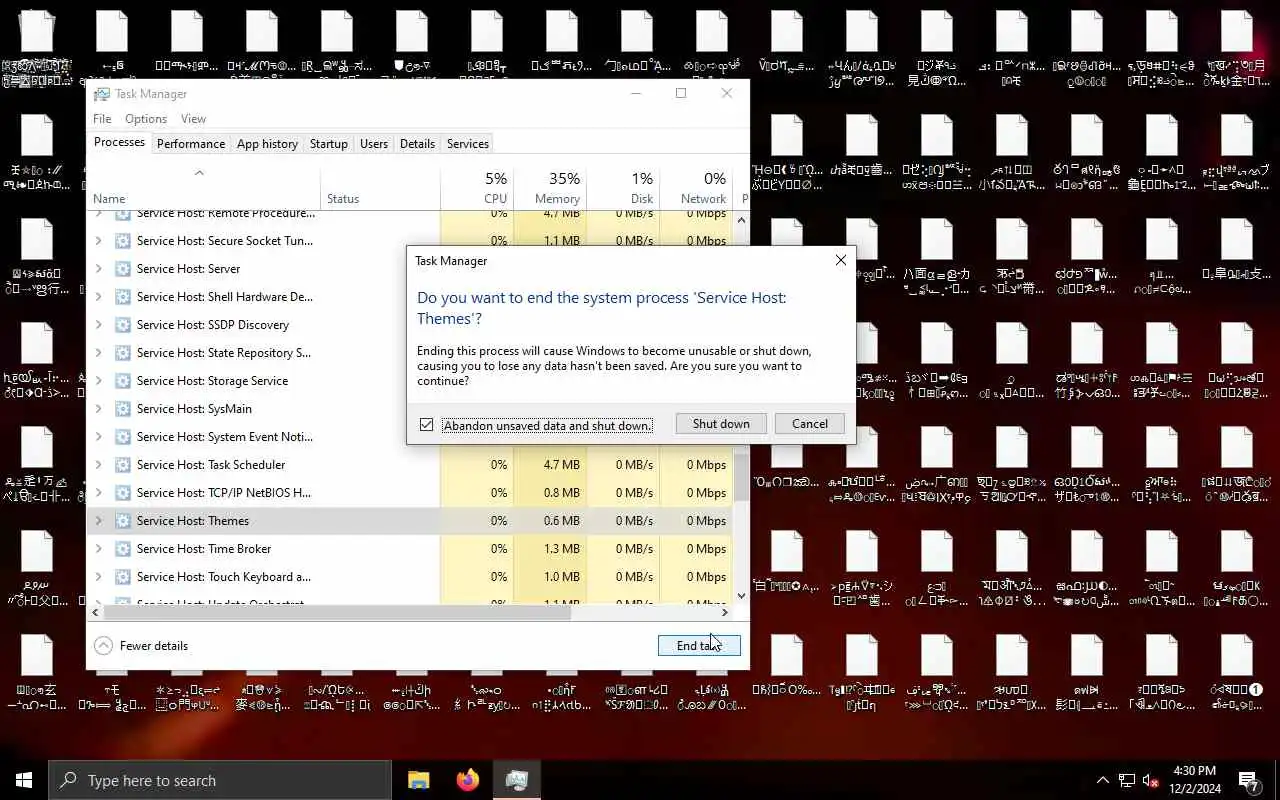
Task: Click the horizontal scrollbar thumb
Action: [337, 613]
